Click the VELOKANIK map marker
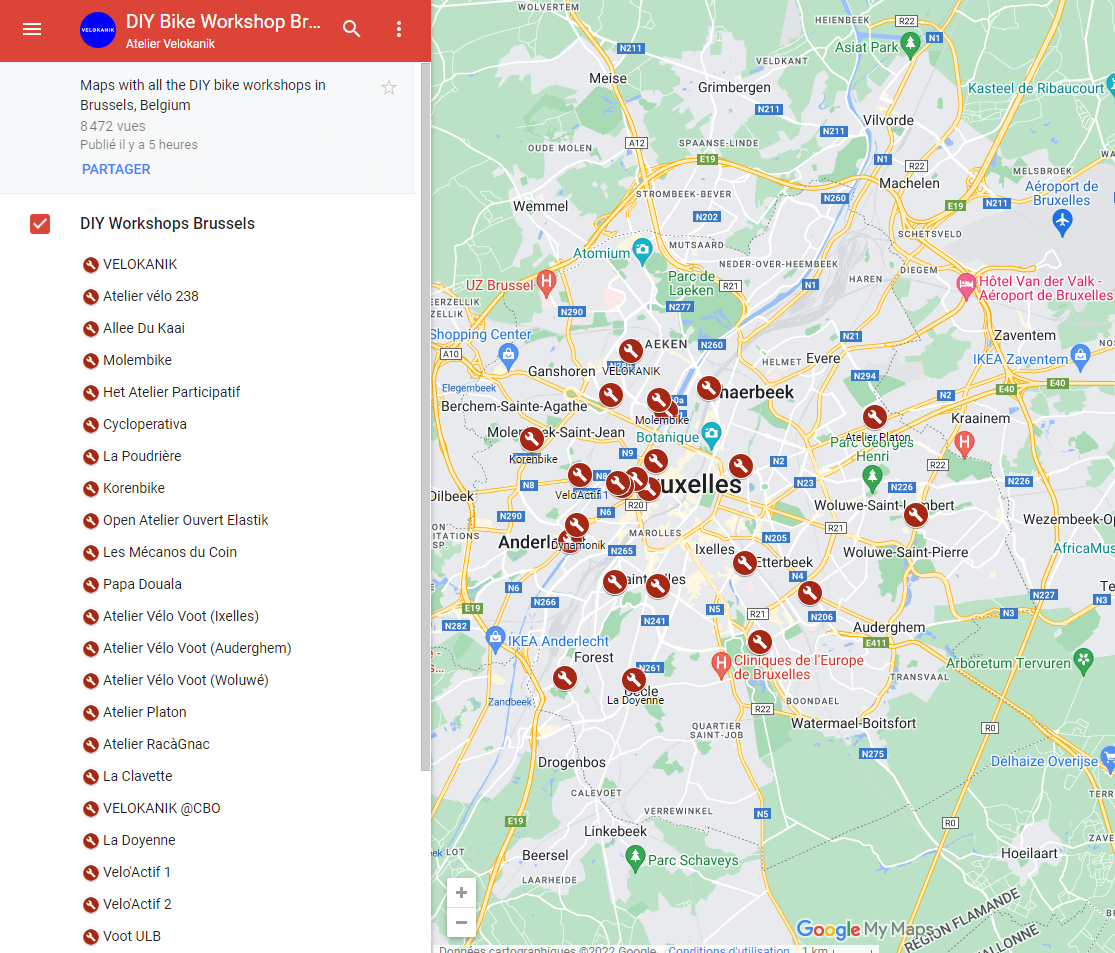This screenshot has height=953, width=1115. click(x=630, y=351)
